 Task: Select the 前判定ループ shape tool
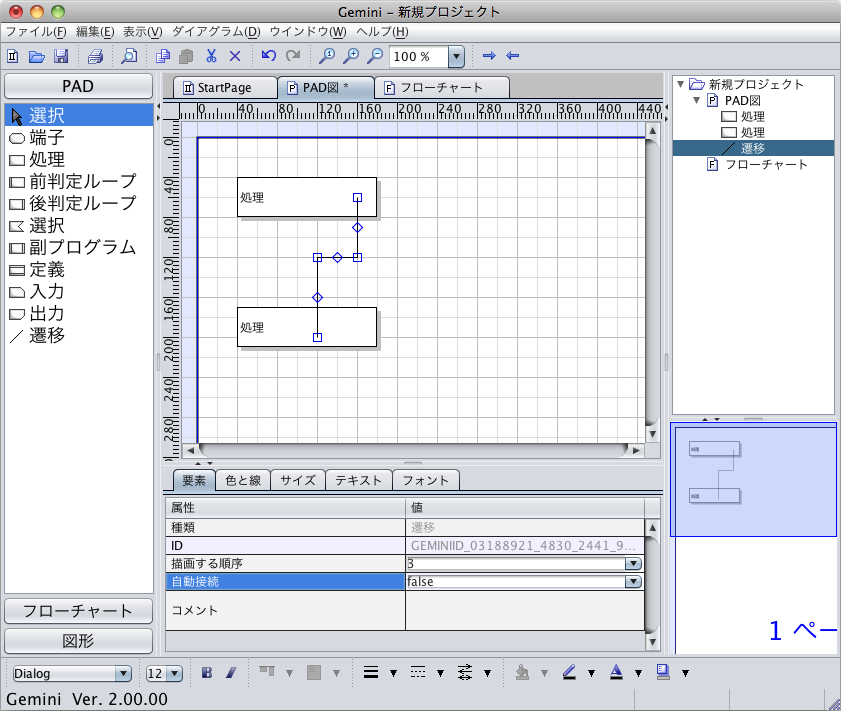click(x=79, y=182)
